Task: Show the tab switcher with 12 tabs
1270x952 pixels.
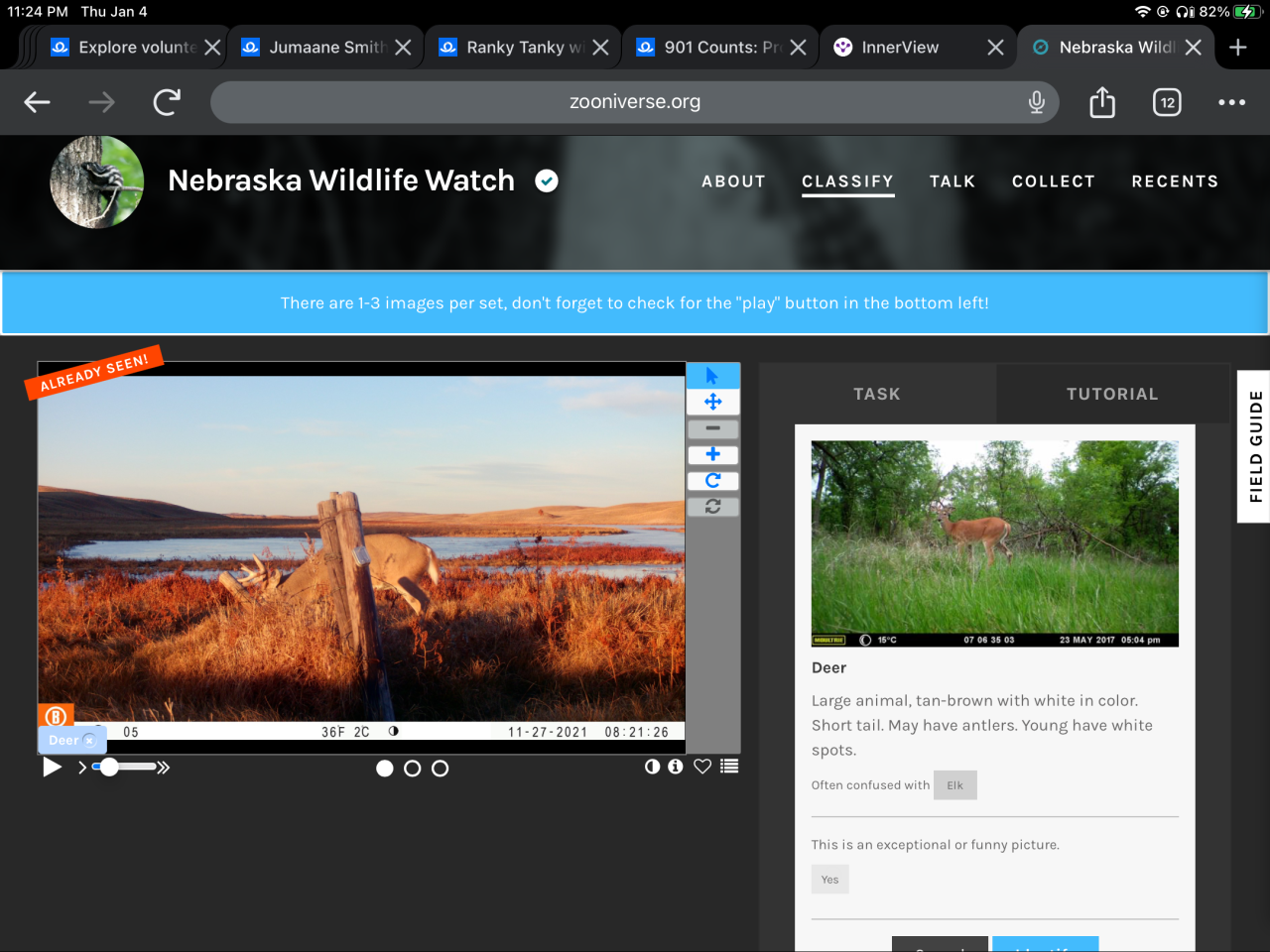Action: [1167, 102]
